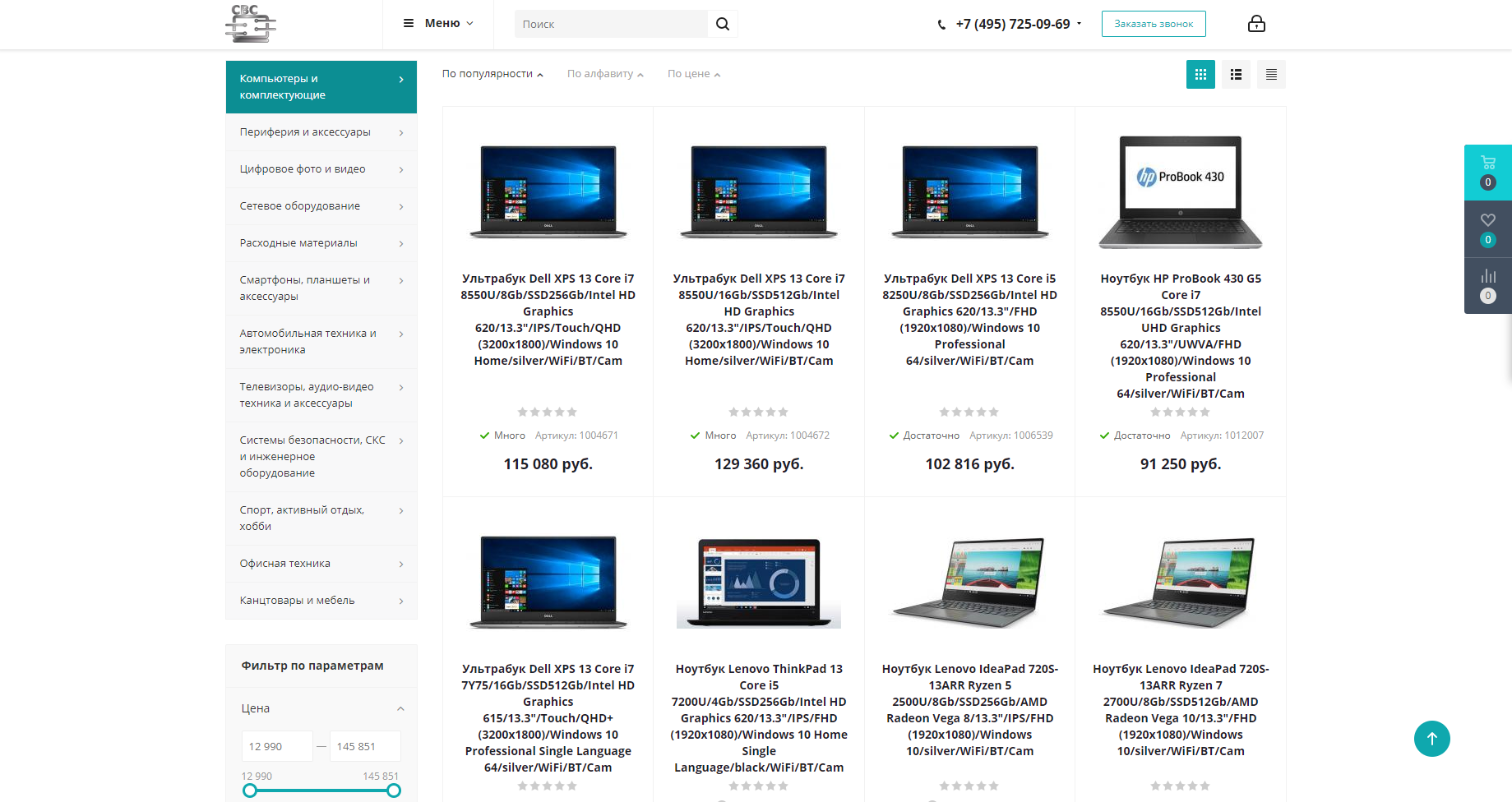Click minimum price field 12 990
This screenshot has height=802, width=1512.
(x=277, y=746)
